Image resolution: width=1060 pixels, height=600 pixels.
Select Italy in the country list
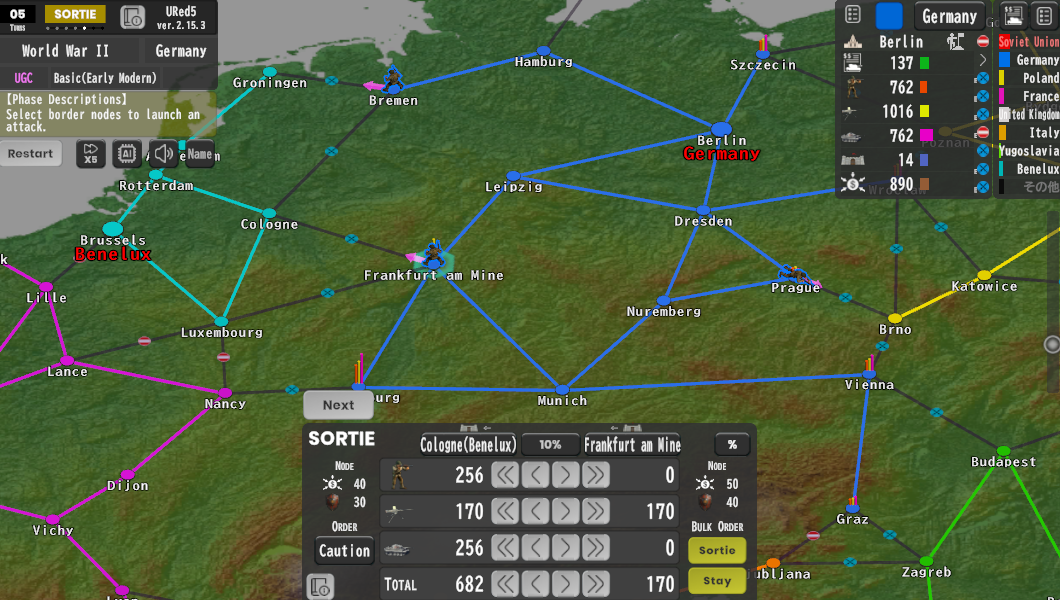pos(1029,132)
